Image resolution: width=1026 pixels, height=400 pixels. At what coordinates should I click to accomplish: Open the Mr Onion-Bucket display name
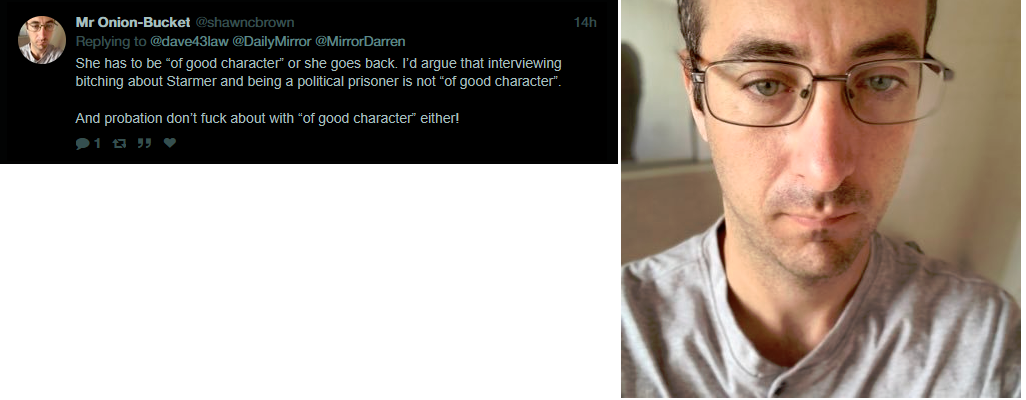click(133, 23)
